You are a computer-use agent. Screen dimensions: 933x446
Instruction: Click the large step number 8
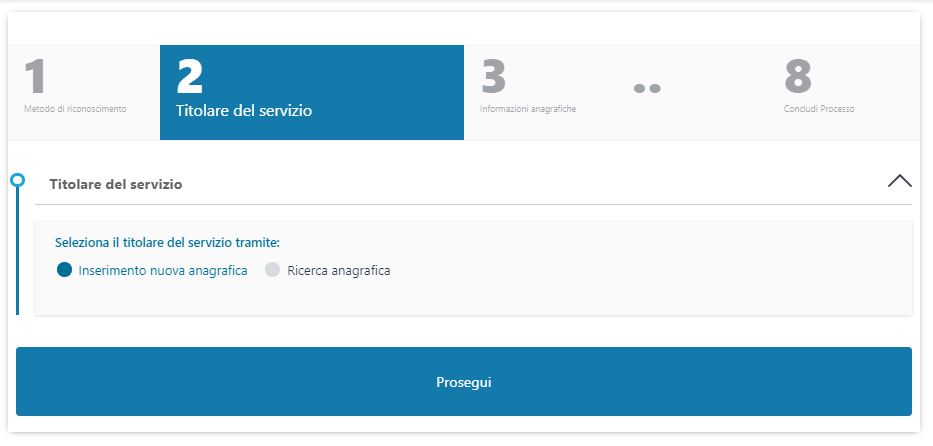click(797, 77)
